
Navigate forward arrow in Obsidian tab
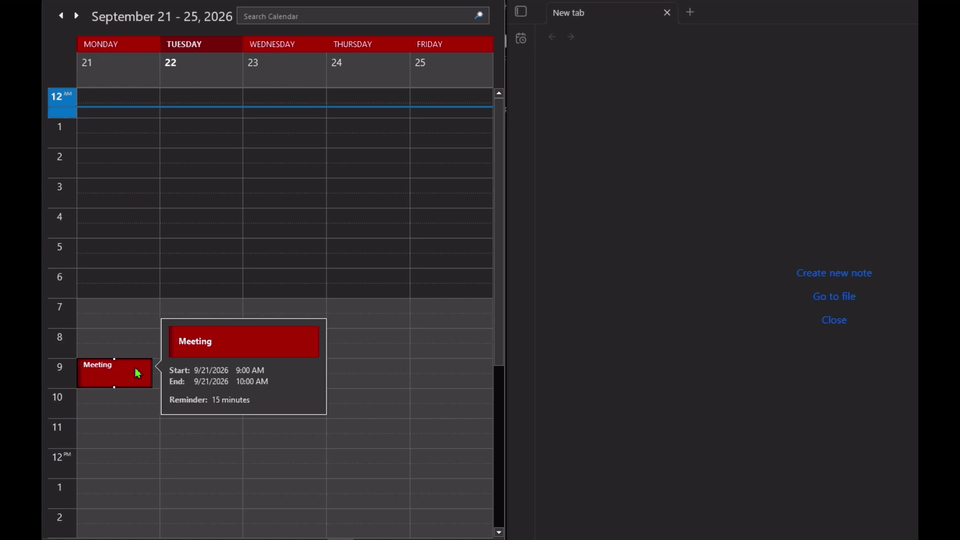pos(571,37)
